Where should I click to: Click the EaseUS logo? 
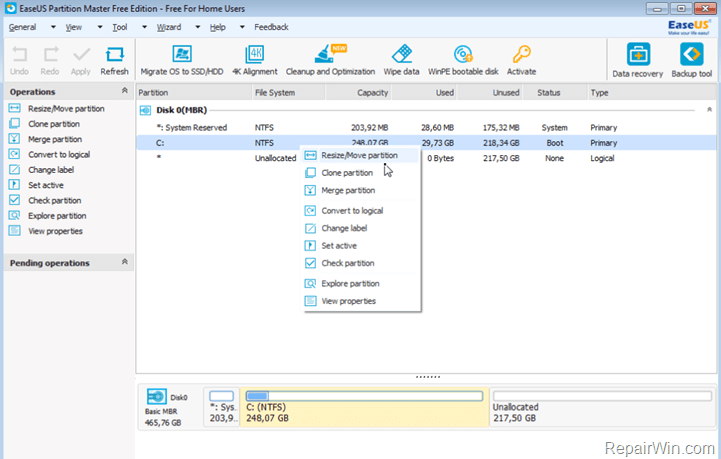click(689, 27)
